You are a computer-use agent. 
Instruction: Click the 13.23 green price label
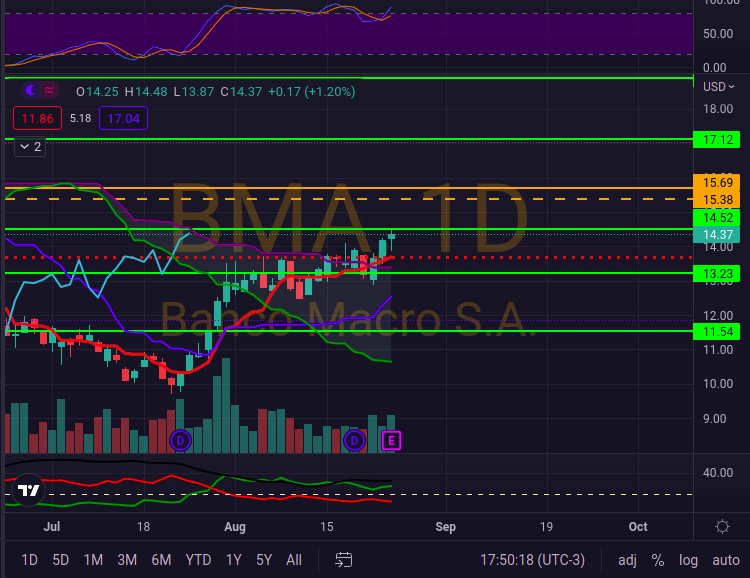(x=717, y=274)
